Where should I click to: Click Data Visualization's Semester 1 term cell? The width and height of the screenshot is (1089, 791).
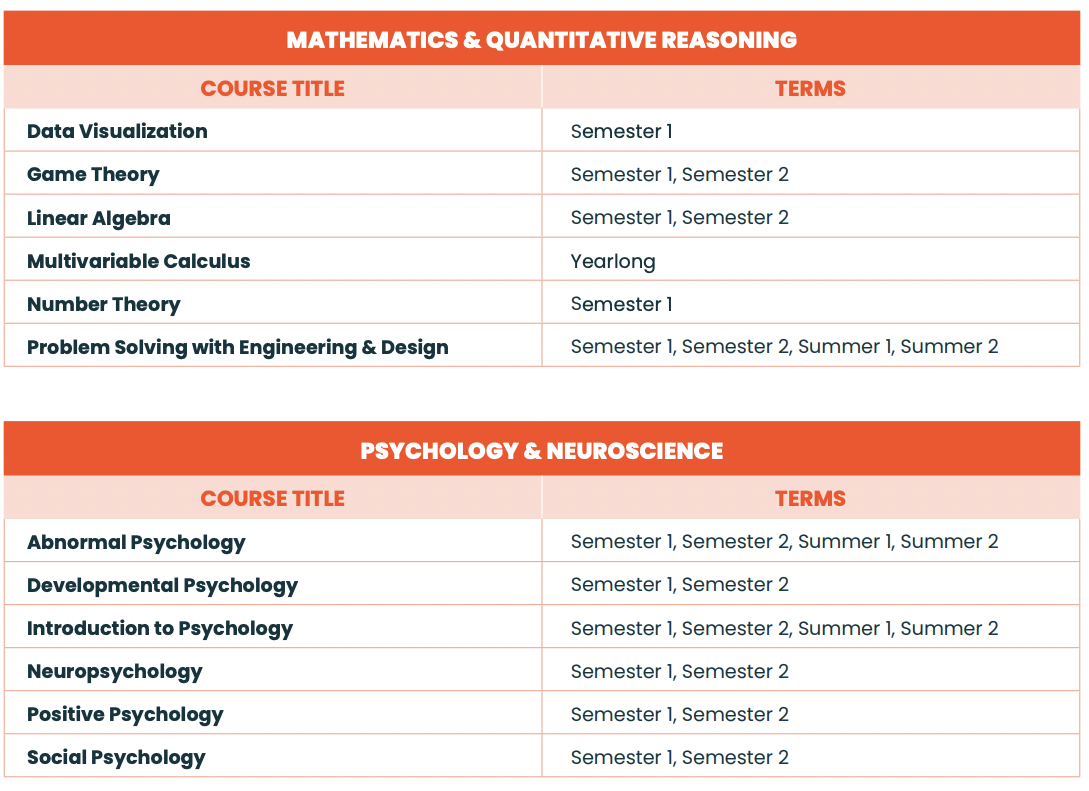(x=622, y=131)
